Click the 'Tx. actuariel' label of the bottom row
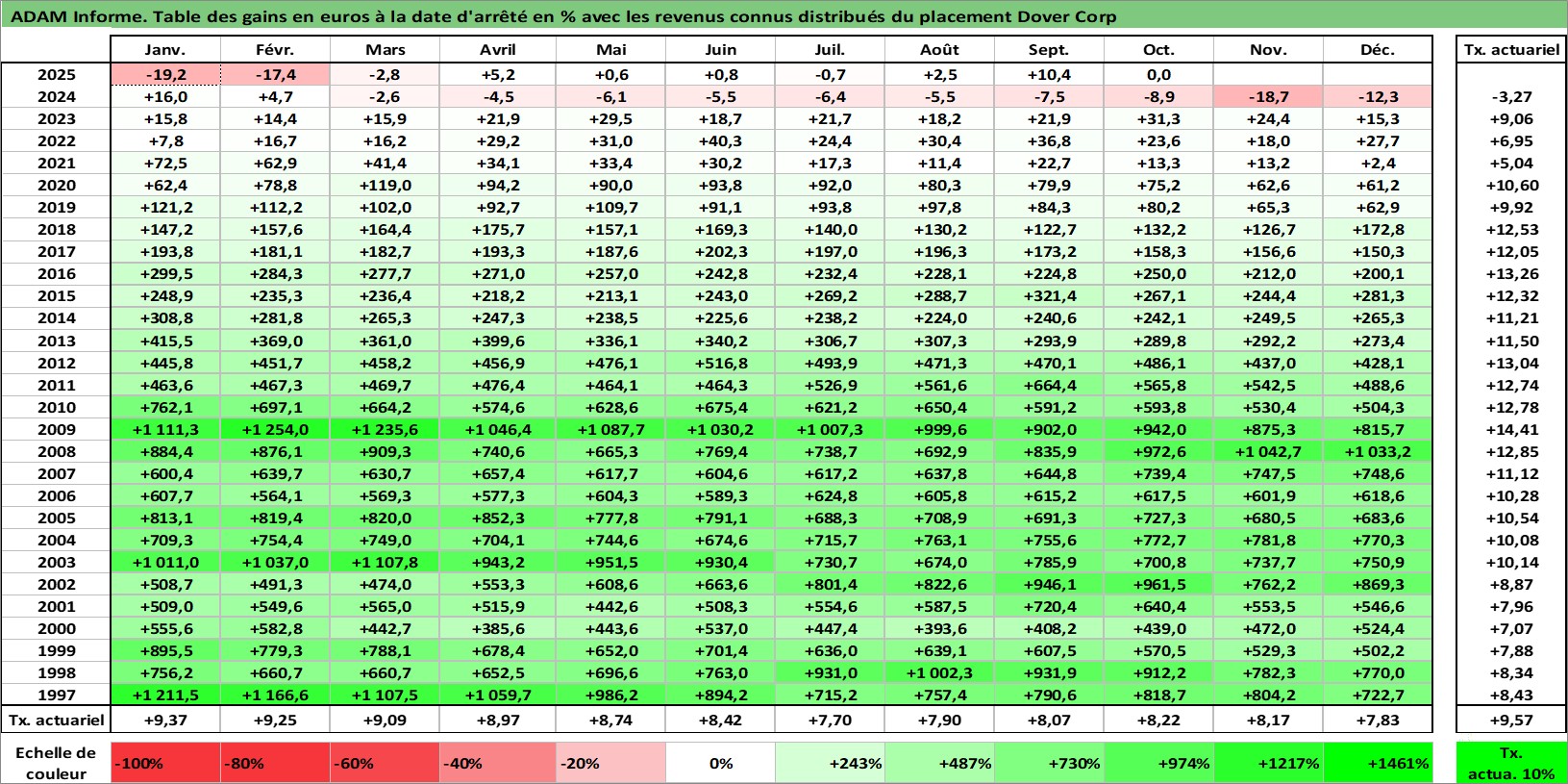The height and width of the screenshot is (784, 1568). click(x=57, y=720)
